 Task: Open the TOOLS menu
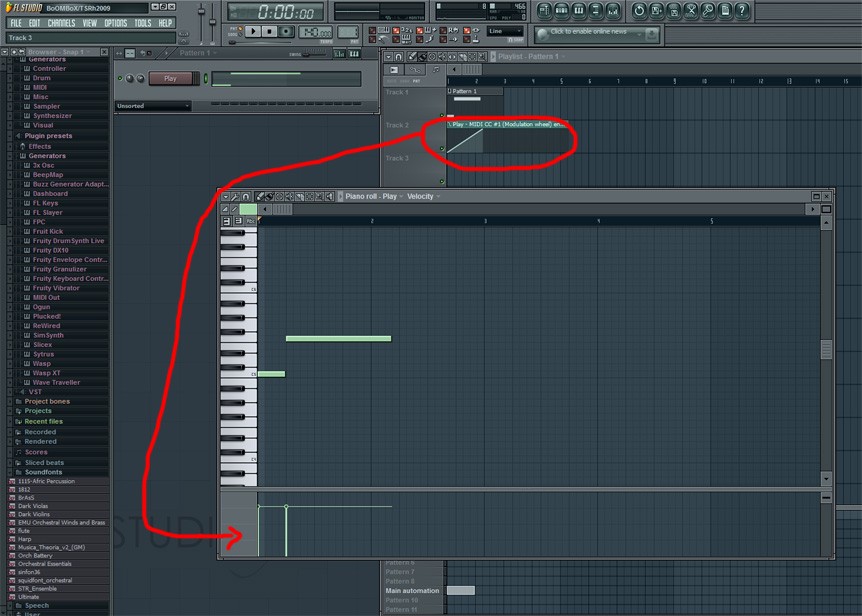tap(142, 23)
